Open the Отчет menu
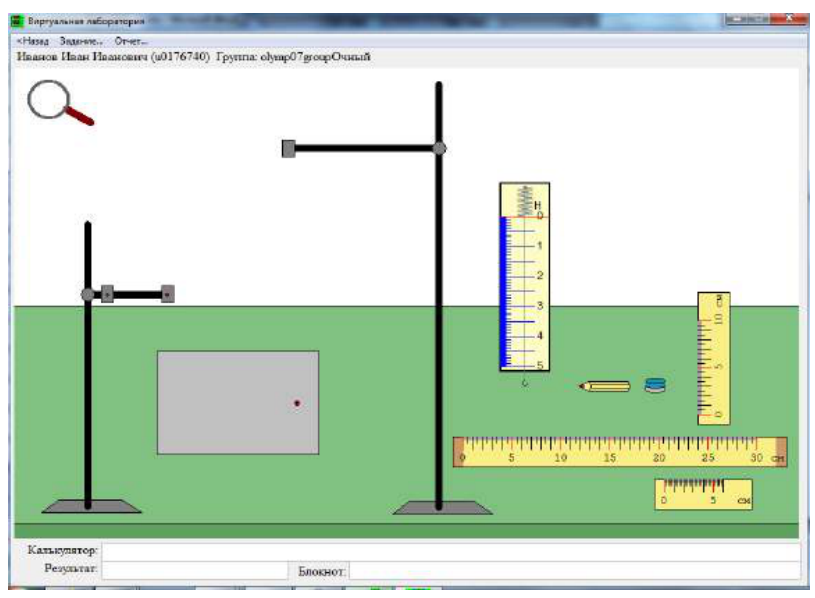815x598 pixels. click(x=131, y=41)
